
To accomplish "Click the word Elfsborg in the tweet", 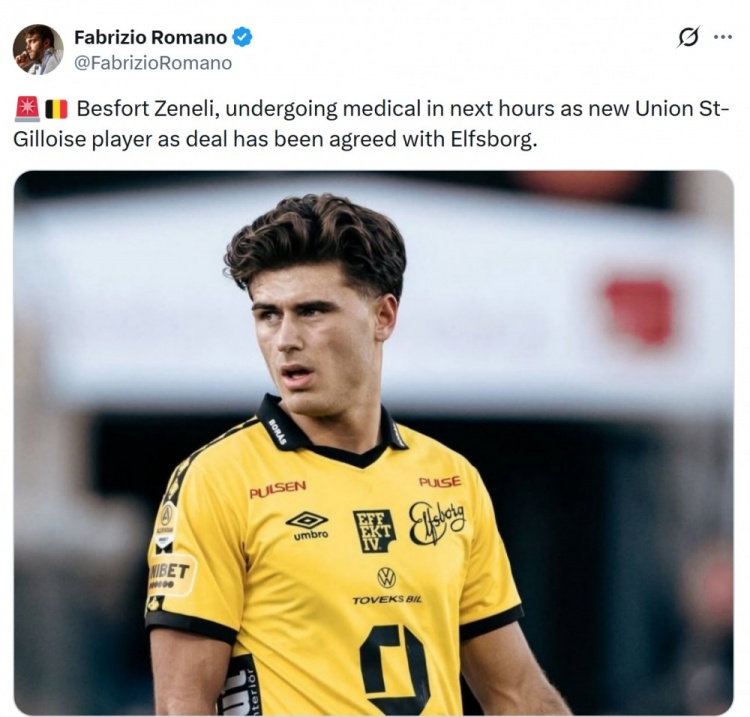I will (x=494, y=139).
